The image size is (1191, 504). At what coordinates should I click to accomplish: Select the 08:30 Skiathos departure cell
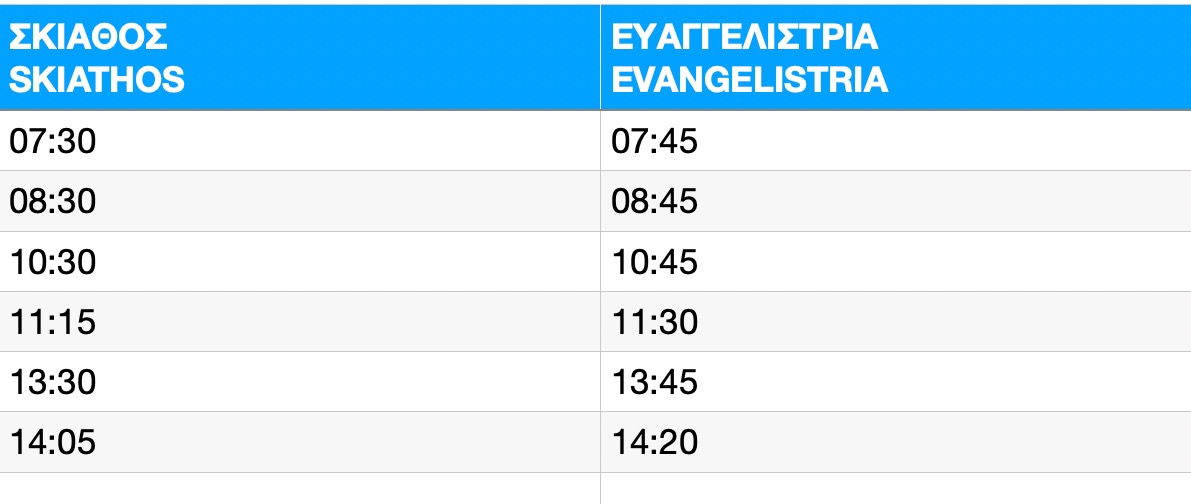tap(300, 201)
